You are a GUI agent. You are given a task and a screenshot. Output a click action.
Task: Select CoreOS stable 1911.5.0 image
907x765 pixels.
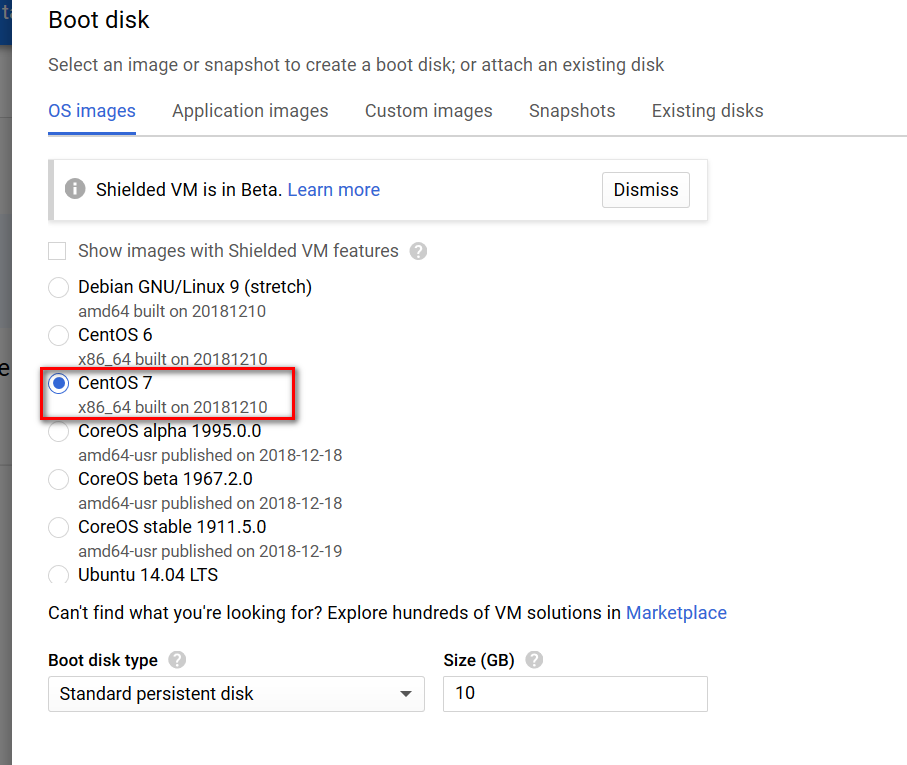coord(59,527)
